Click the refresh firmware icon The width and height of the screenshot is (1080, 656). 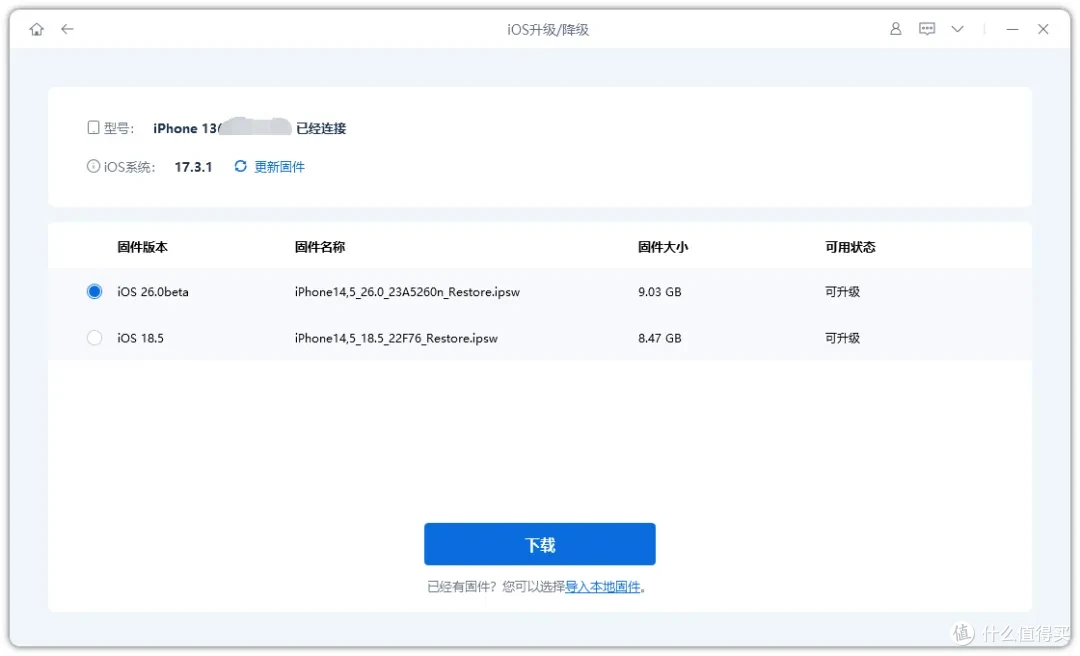pos(240,166)
